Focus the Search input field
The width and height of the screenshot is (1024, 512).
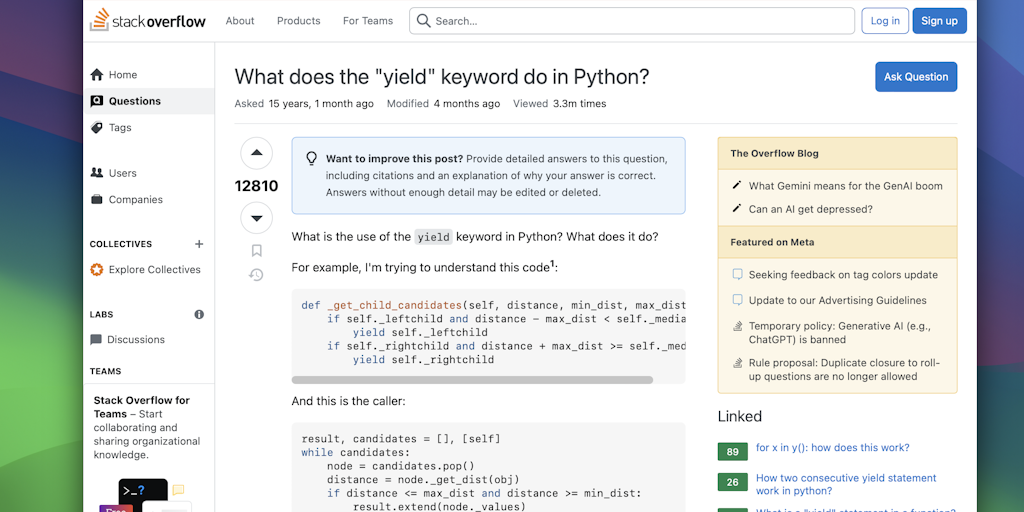coord(640,21)
